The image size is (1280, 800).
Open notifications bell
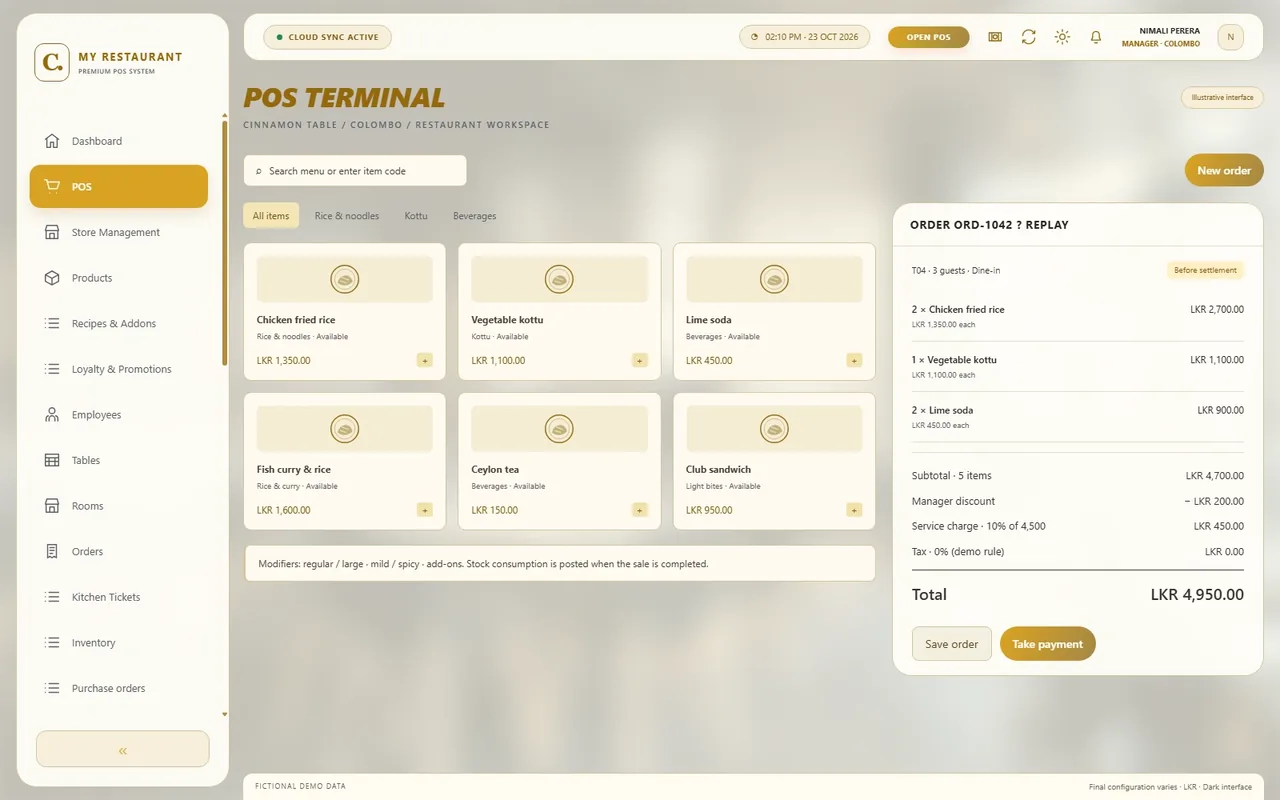pos(1096,37)
